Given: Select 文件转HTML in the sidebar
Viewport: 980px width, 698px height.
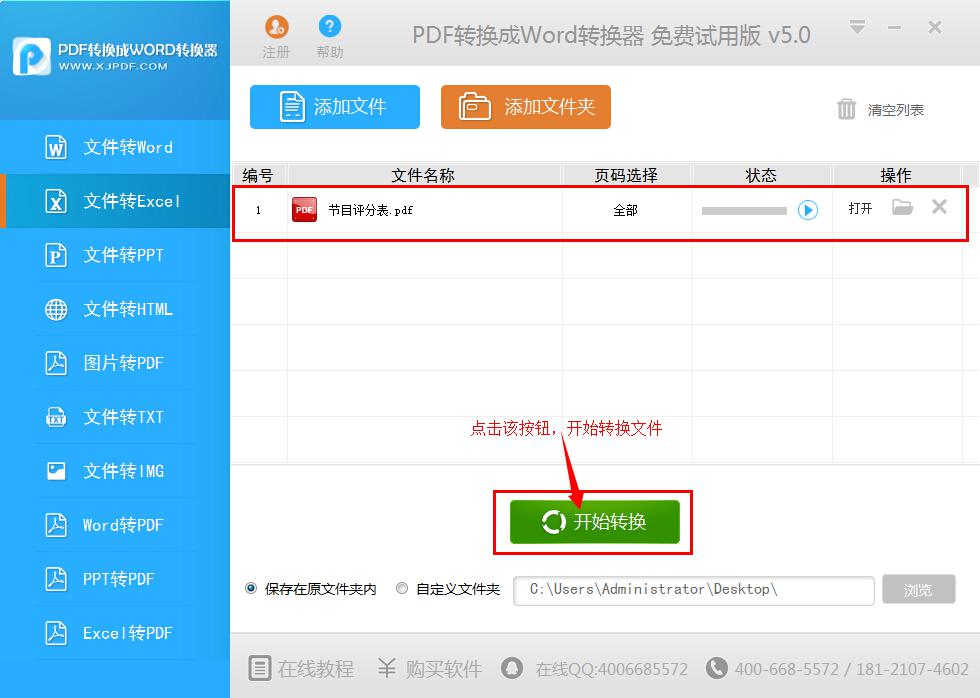Looking at the screenshot, I should 115,309.
